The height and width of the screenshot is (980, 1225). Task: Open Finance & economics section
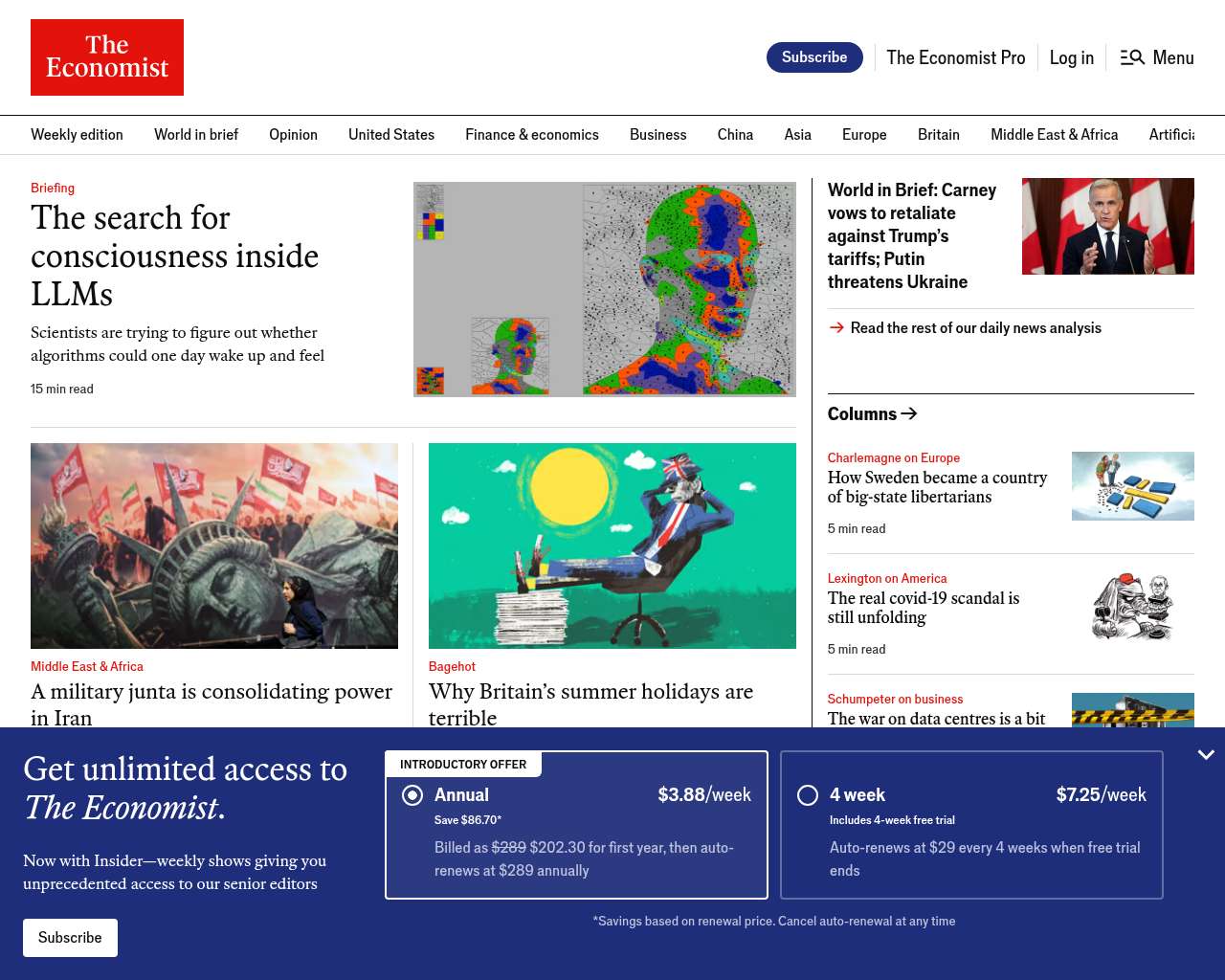(532, 135)
